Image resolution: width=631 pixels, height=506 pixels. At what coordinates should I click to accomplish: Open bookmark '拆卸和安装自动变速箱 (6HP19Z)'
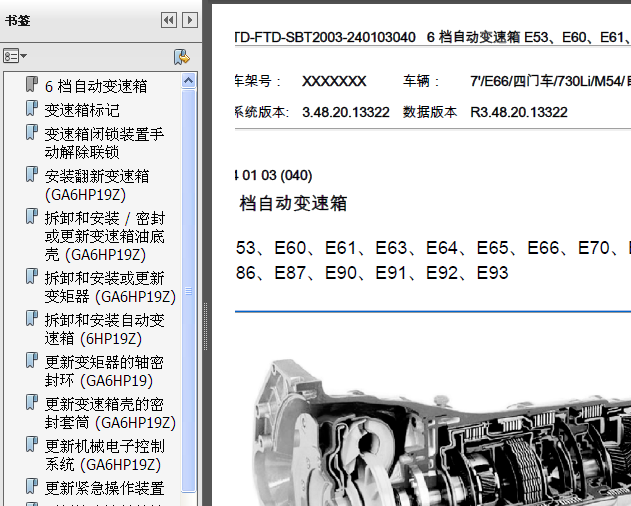click(105, 329)
